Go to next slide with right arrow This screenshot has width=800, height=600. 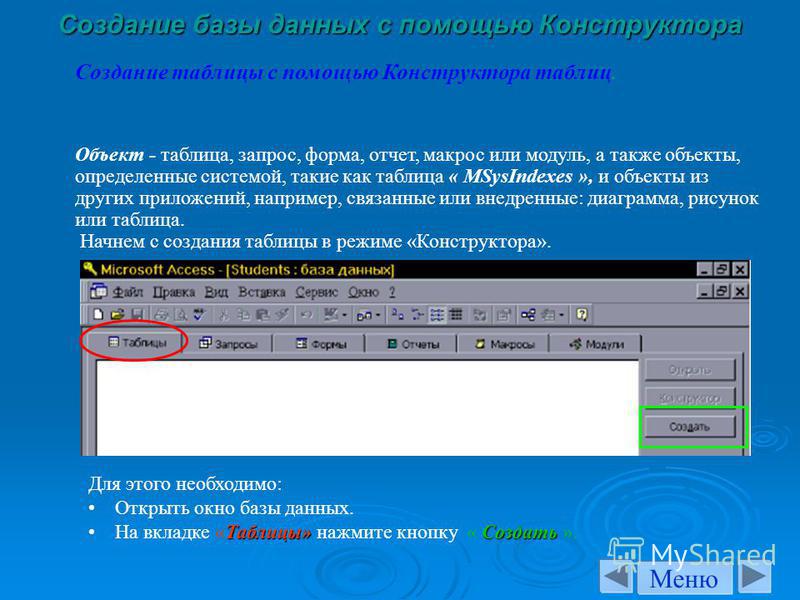click(754, 578)
